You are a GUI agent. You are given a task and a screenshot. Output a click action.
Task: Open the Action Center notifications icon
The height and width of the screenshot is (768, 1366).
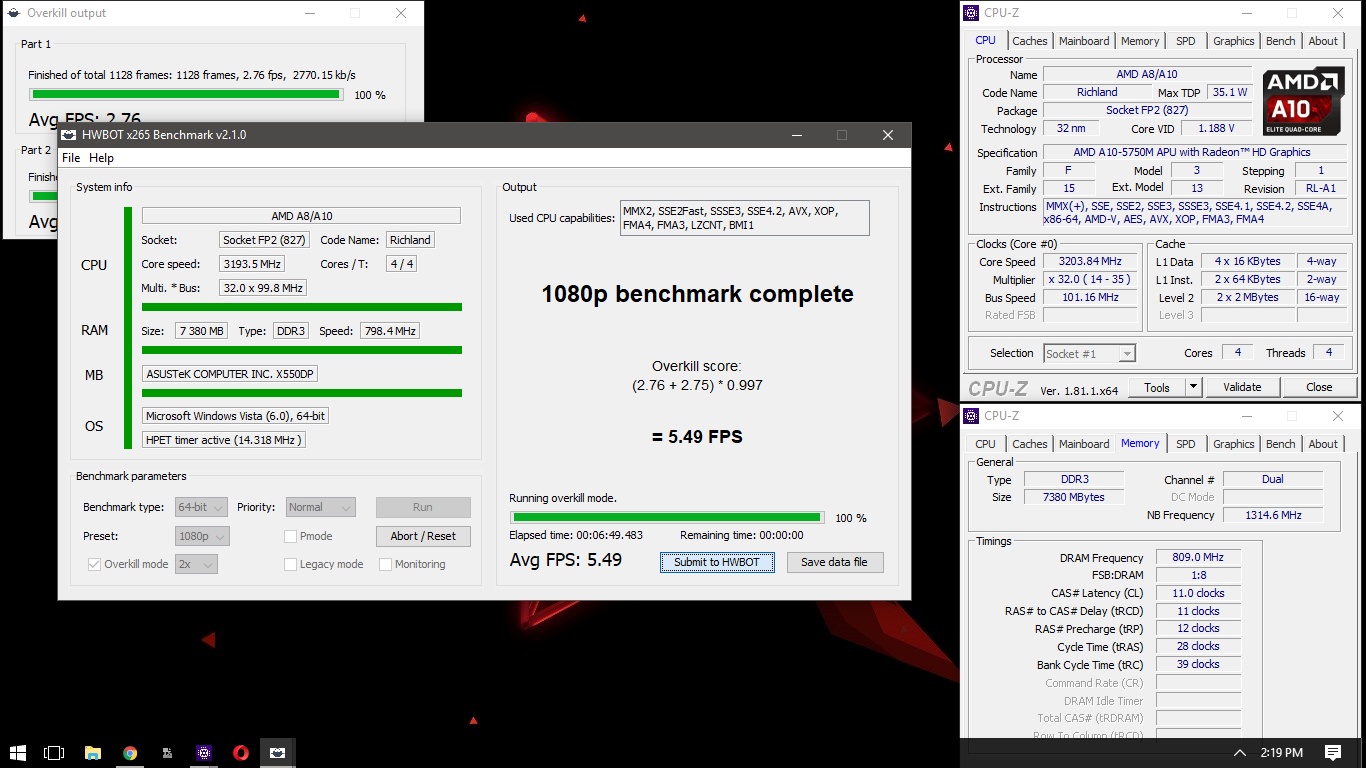click(x=1333, y=753)
